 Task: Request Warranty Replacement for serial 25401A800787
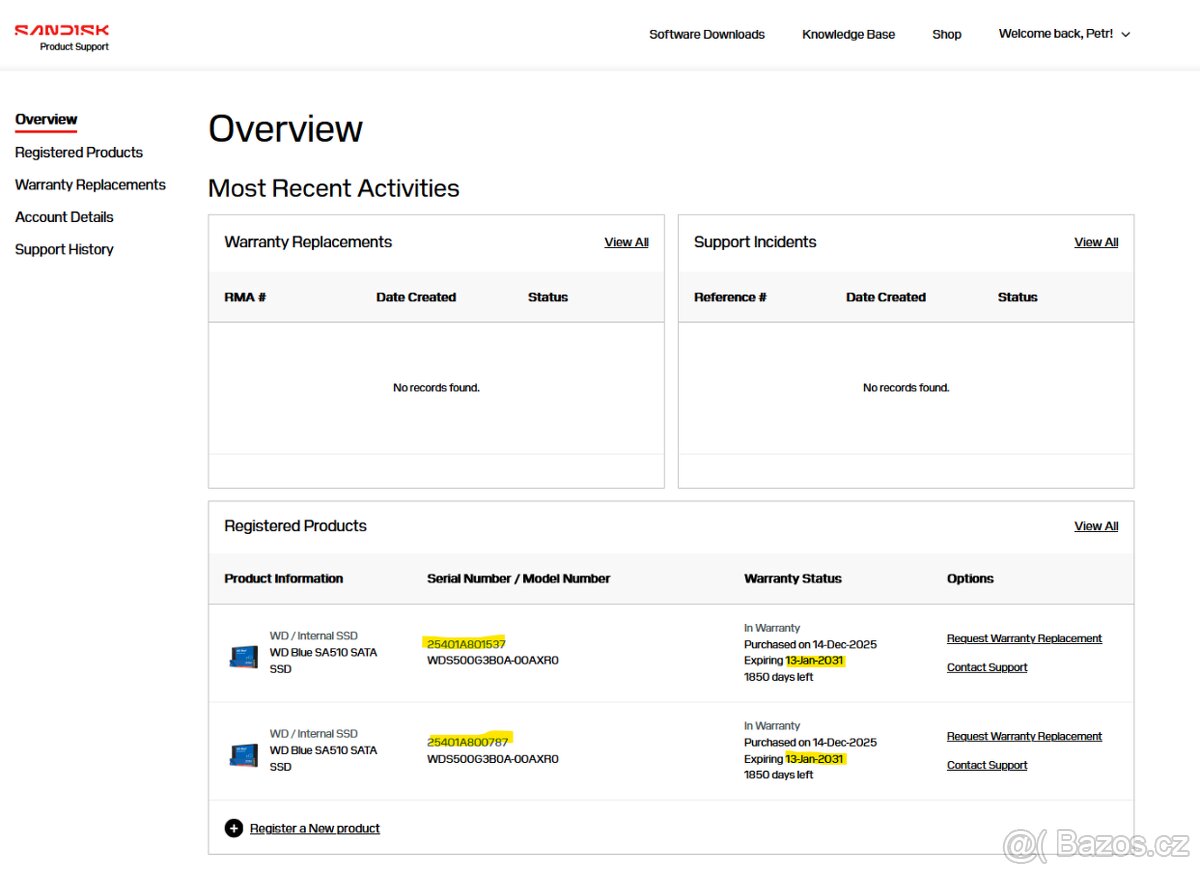click(1024, 736)
